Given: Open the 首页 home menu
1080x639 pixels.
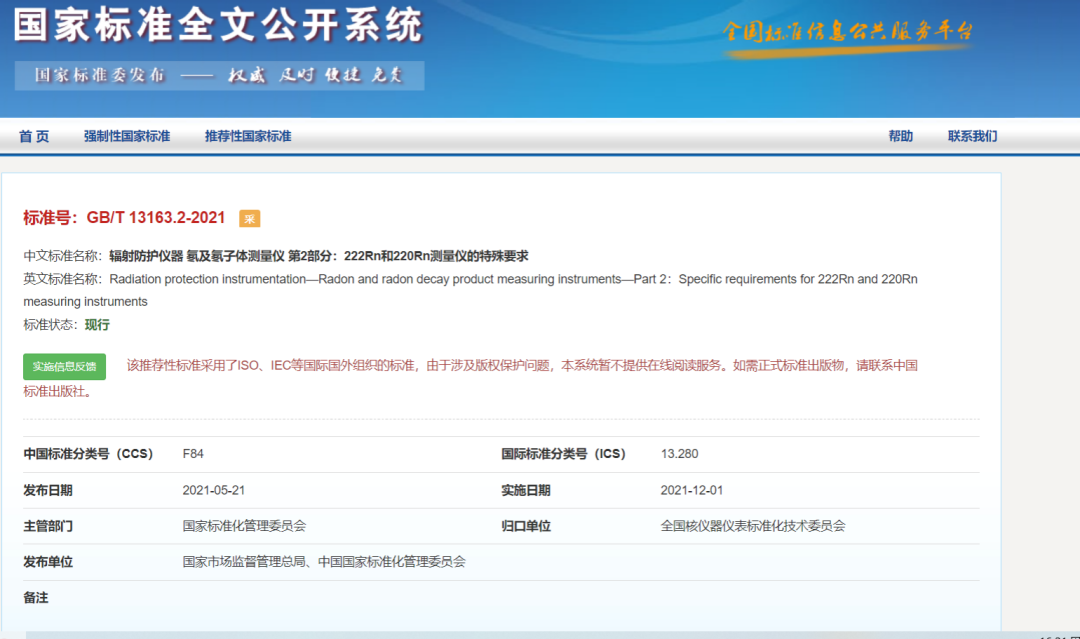Looking at the screenshot, I should [x=33, y=136].
